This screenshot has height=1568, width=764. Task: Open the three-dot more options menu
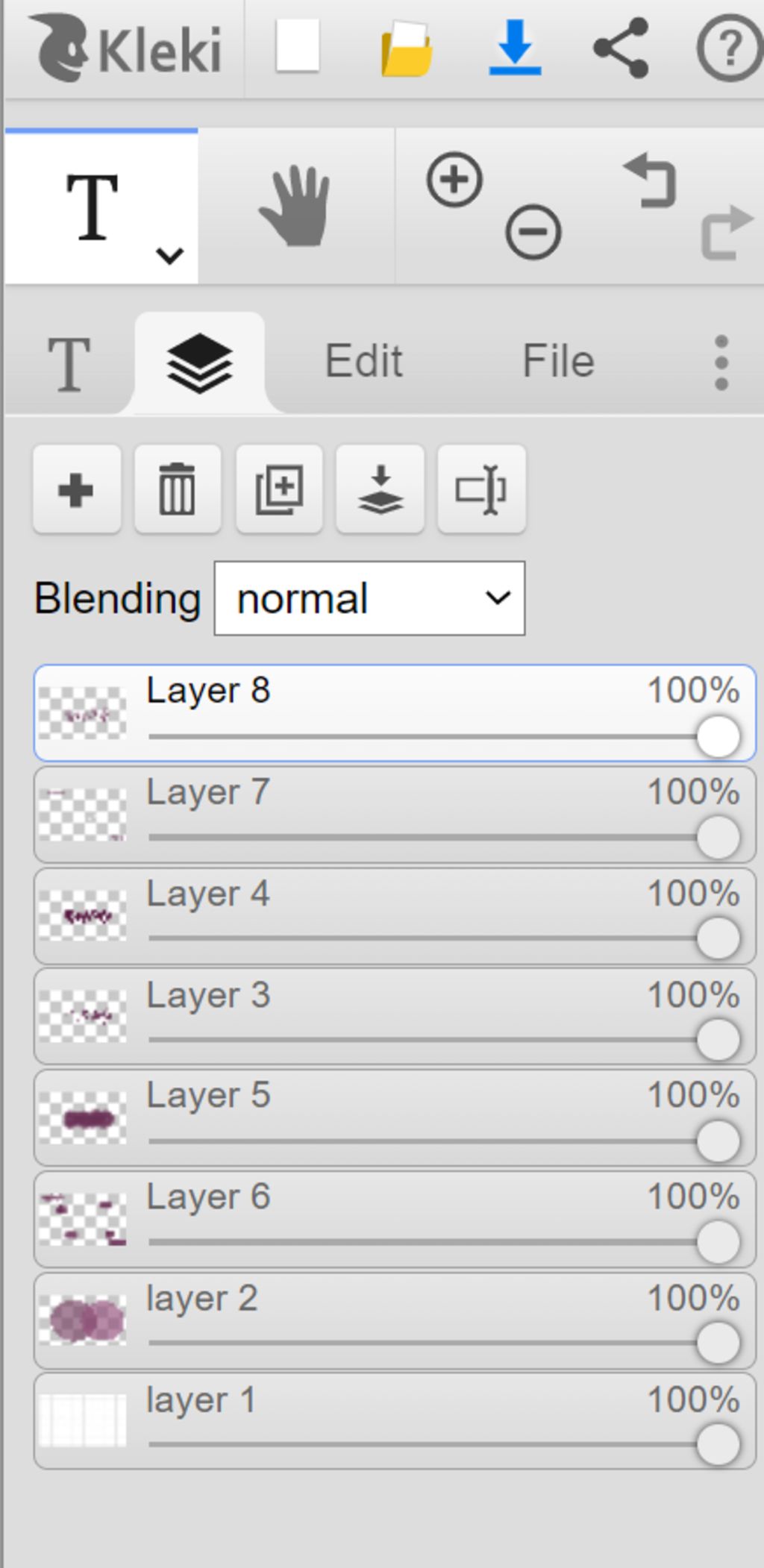[721, 363]
